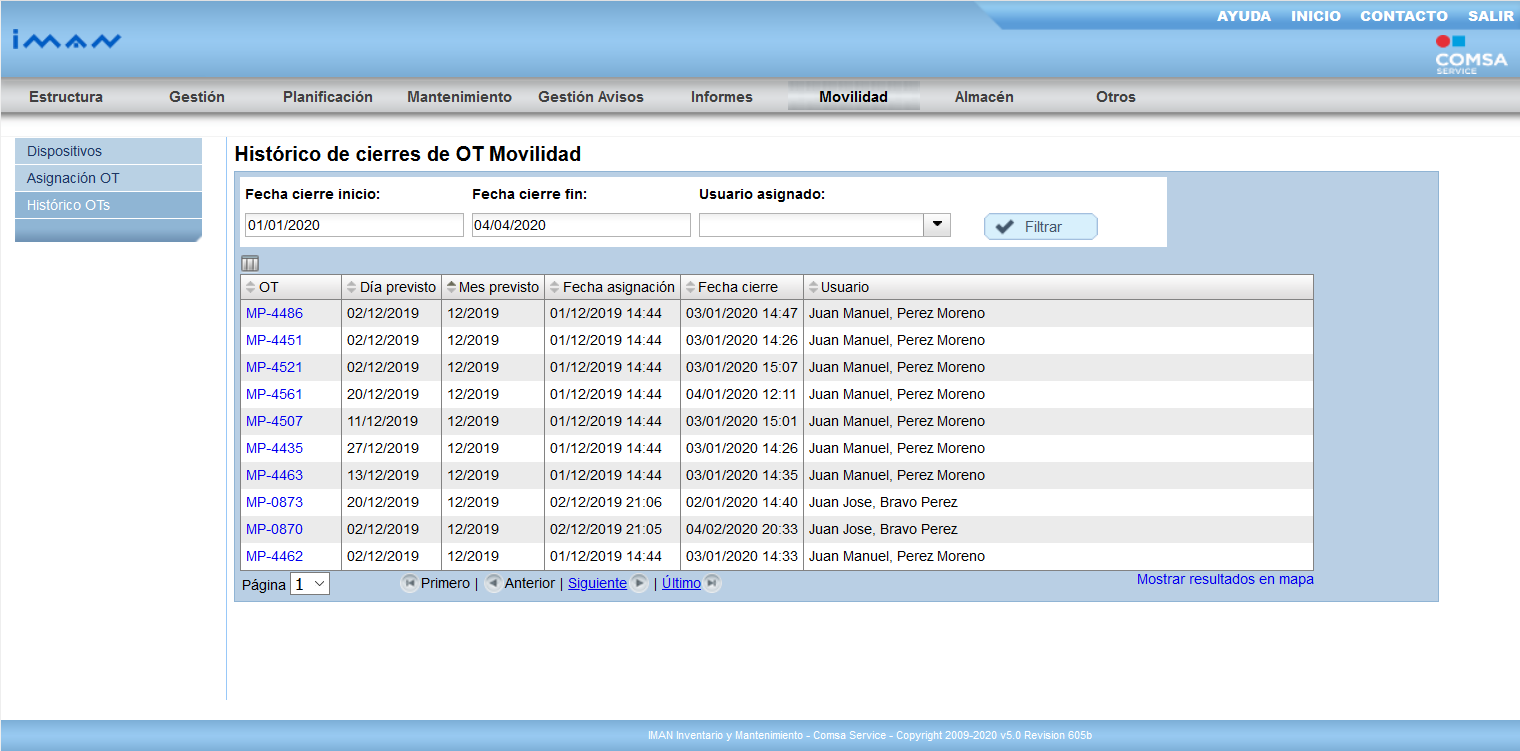Select Asignación OT in sidebar

pos(73,178)
